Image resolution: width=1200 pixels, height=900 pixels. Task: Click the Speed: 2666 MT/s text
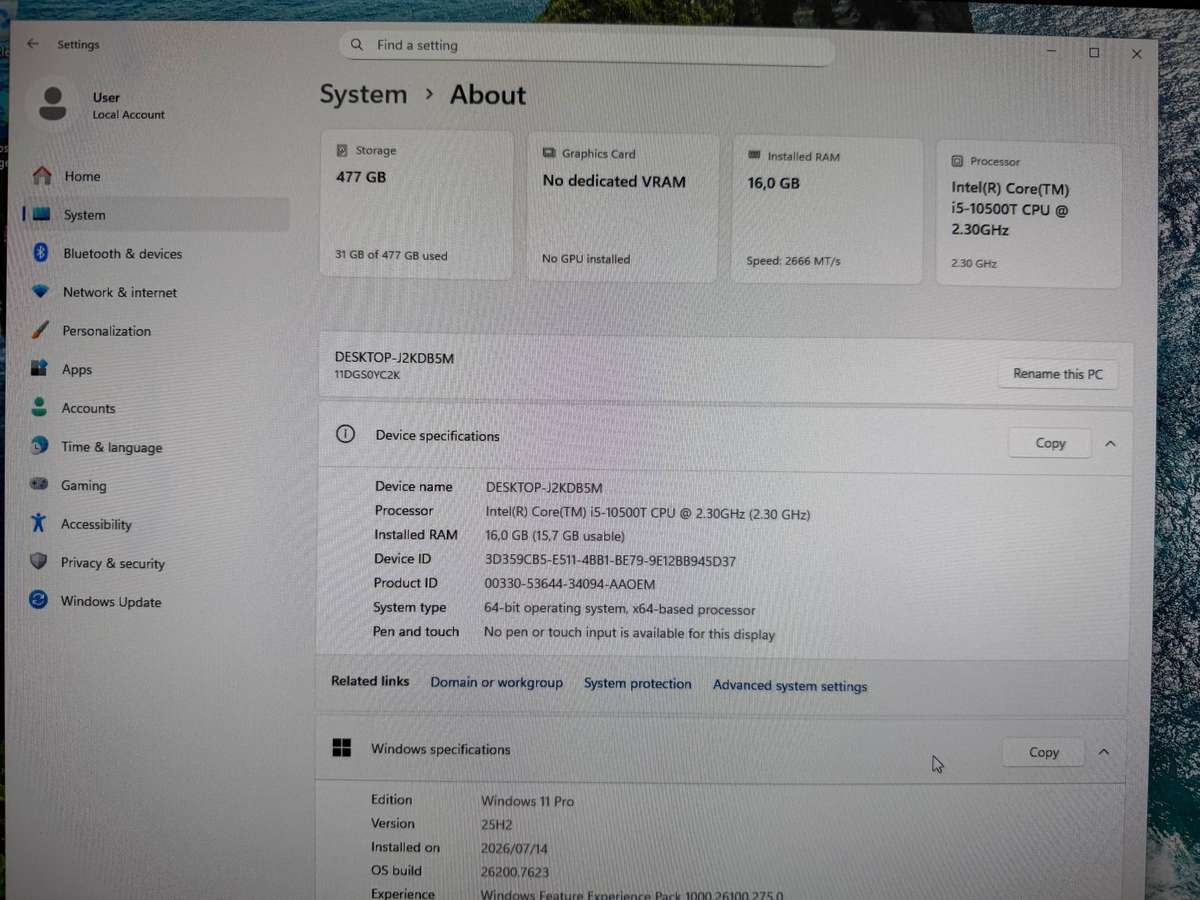[x=793, y=261]
